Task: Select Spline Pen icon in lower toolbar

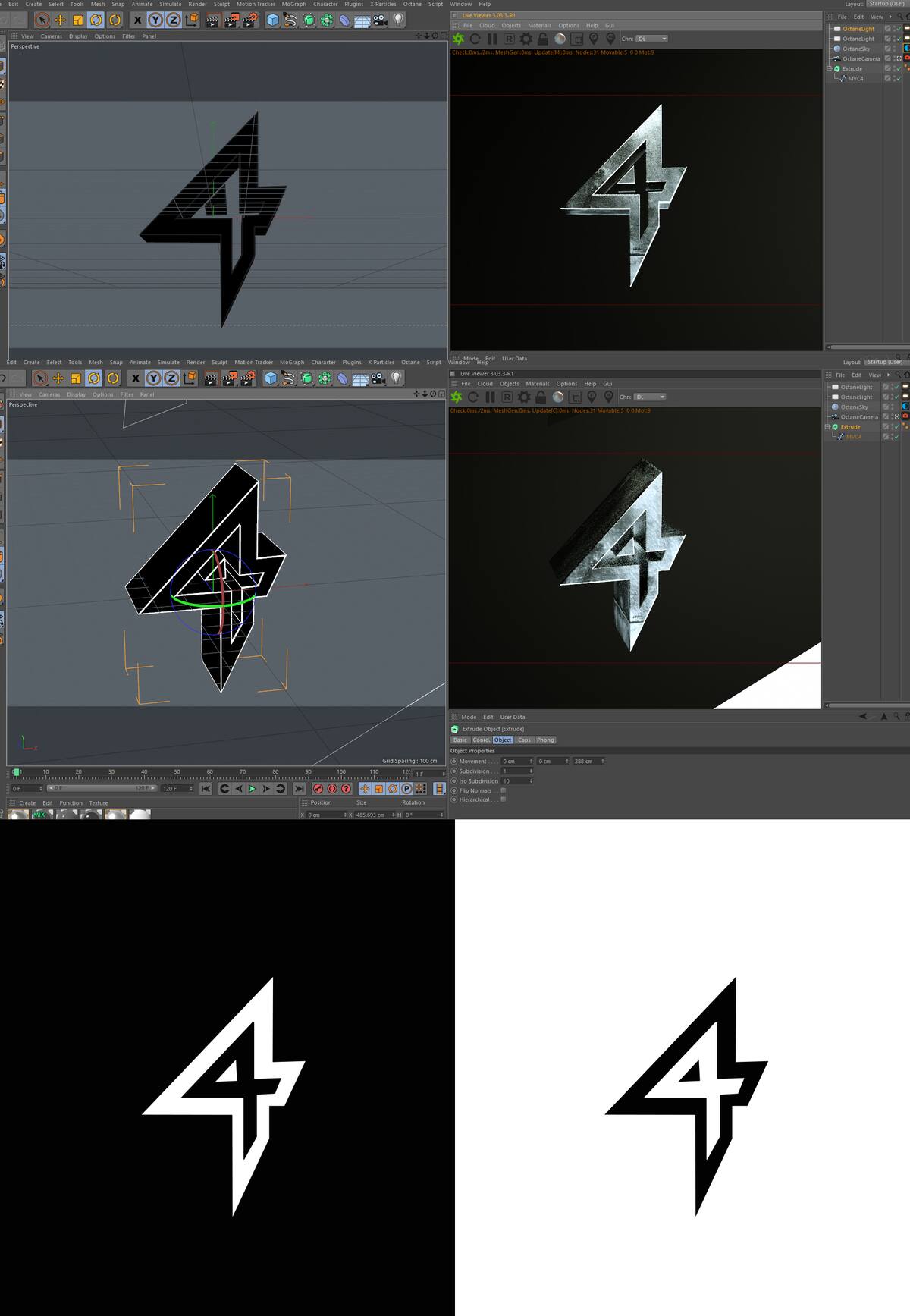Action: [289, 378]
